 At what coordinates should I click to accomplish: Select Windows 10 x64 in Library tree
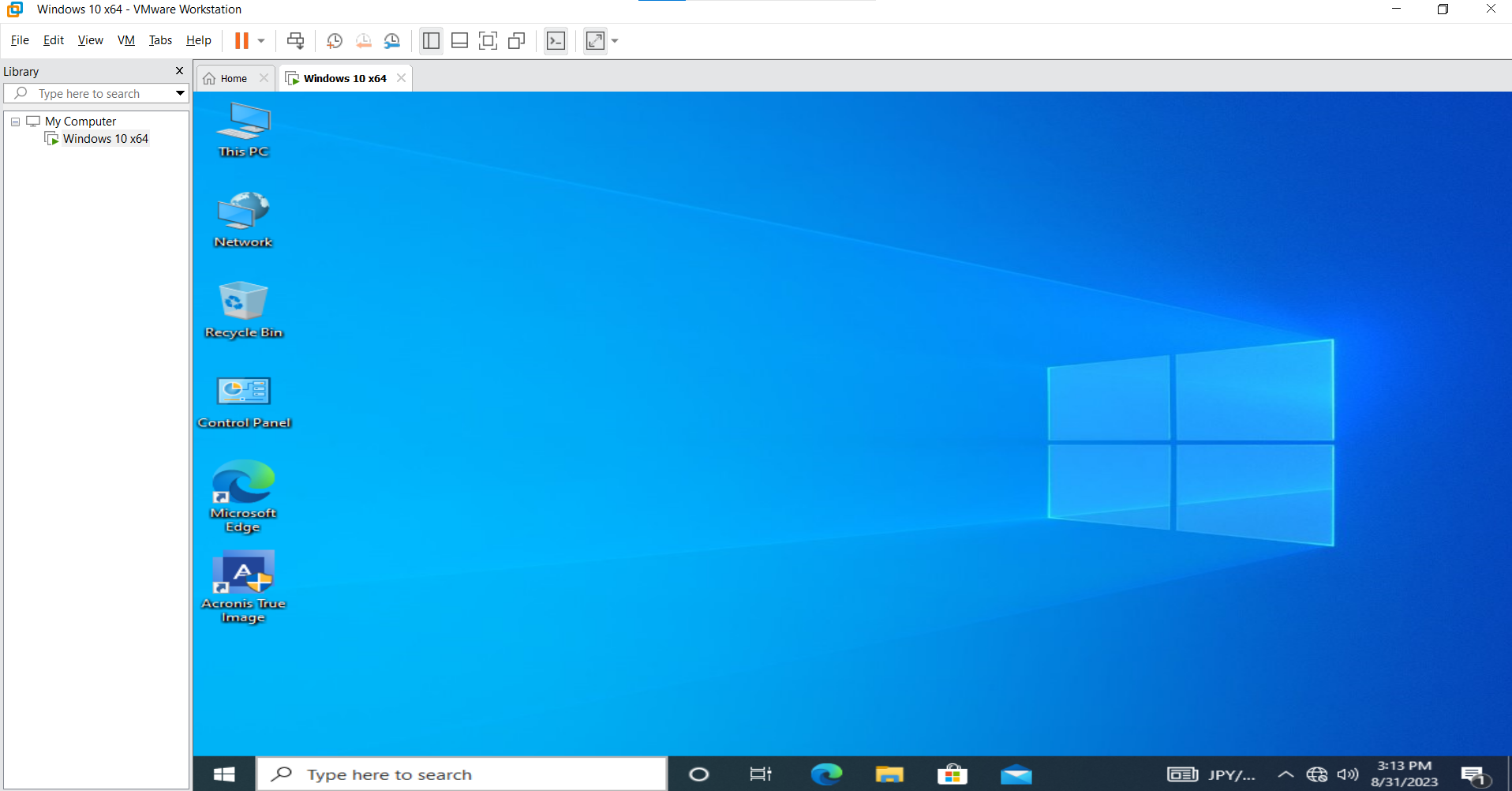[x=105, y=139]
